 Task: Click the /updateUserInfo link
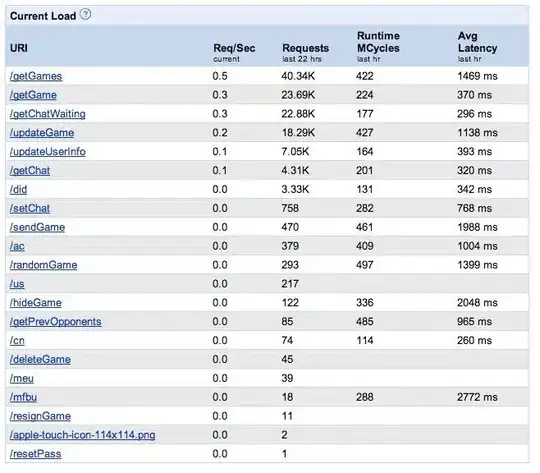[x=48, y=152]
